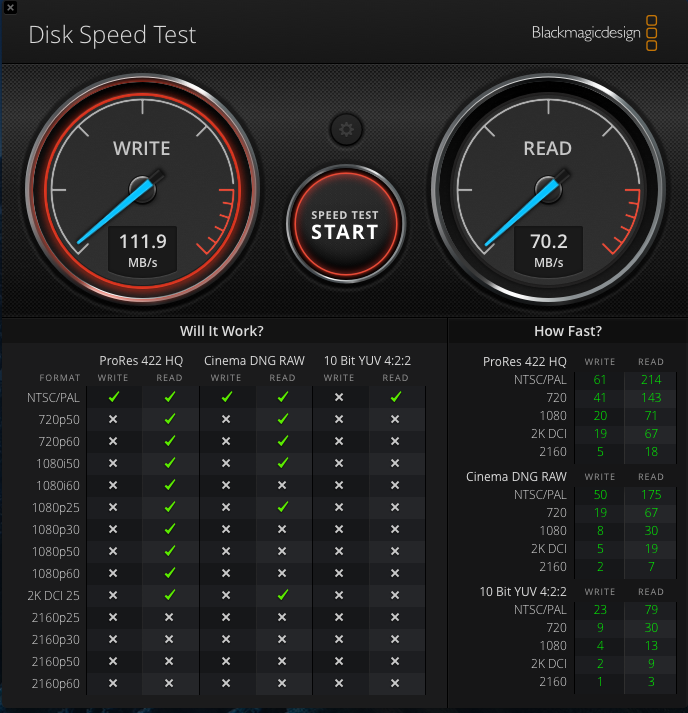Click the NTSC/PAL Cinema DNG RAW write checkmark
Screen dimensions: 688x713
(x=226, y=397)
